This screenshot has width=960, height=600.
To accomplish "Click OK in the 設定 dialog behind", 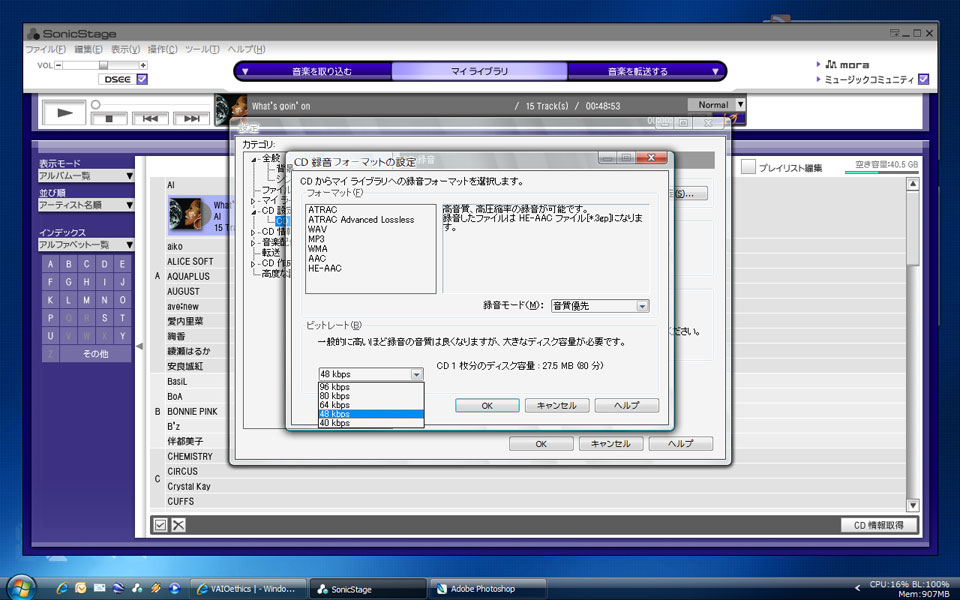I will coord(541,444).
